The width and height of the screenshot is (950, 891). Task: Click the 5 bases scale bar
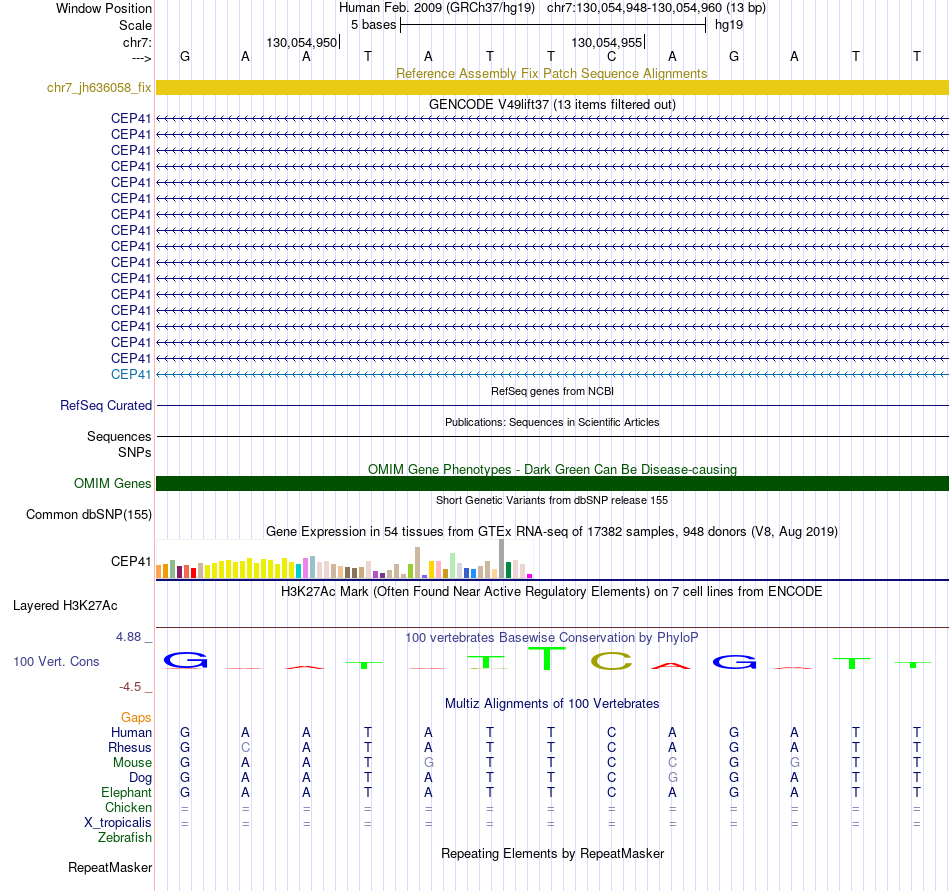point(553,25)
